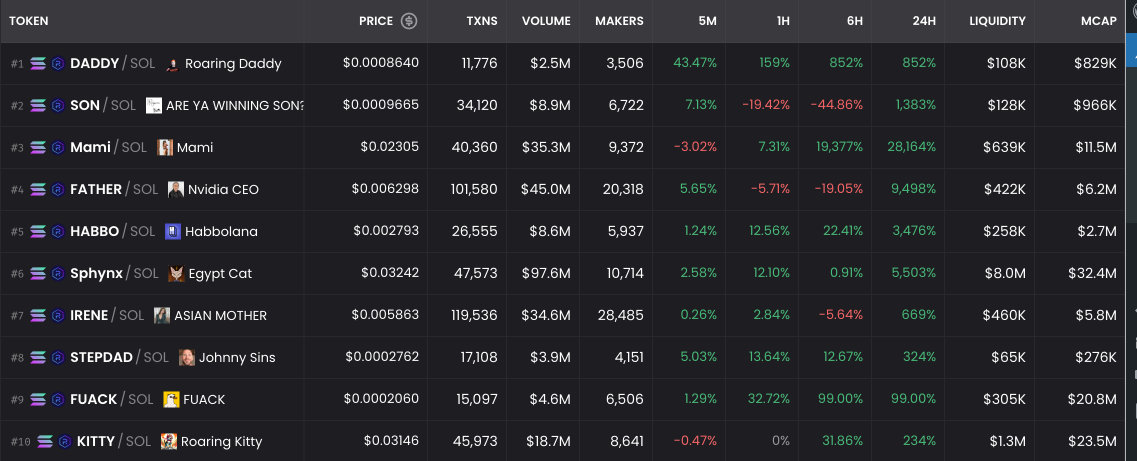Click the Raydium DEX icon in the HABBO row
The width and height of the screenshot is (1137, 461).
(x=58, y=232)
